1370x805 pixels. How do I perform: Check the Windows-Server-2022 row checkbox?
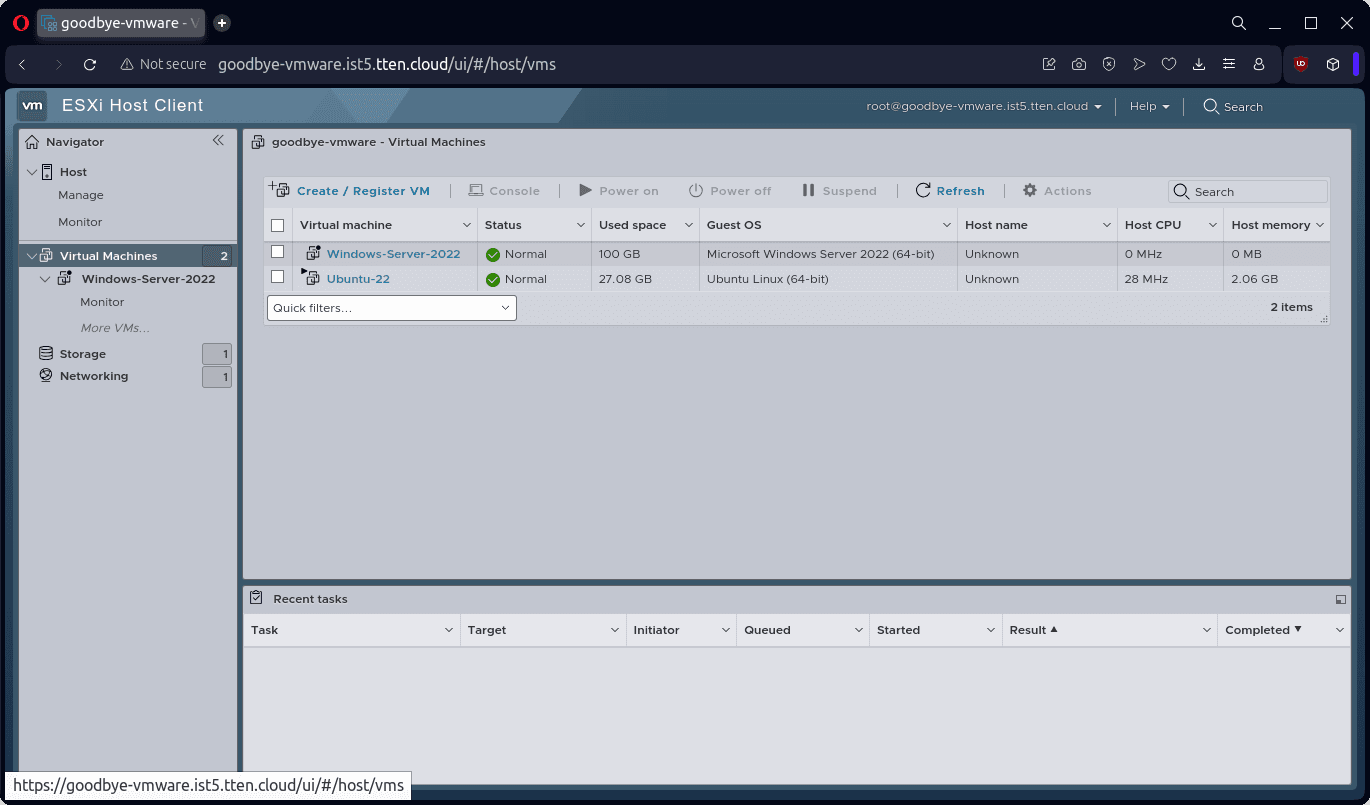278,252
